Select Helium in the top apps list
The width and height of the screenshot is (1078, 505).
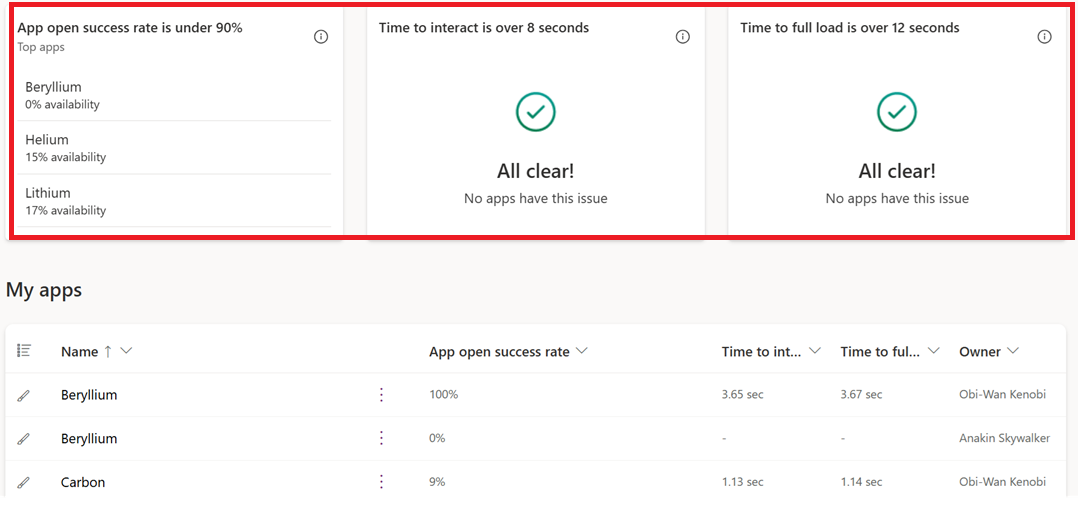click(47, 140)
